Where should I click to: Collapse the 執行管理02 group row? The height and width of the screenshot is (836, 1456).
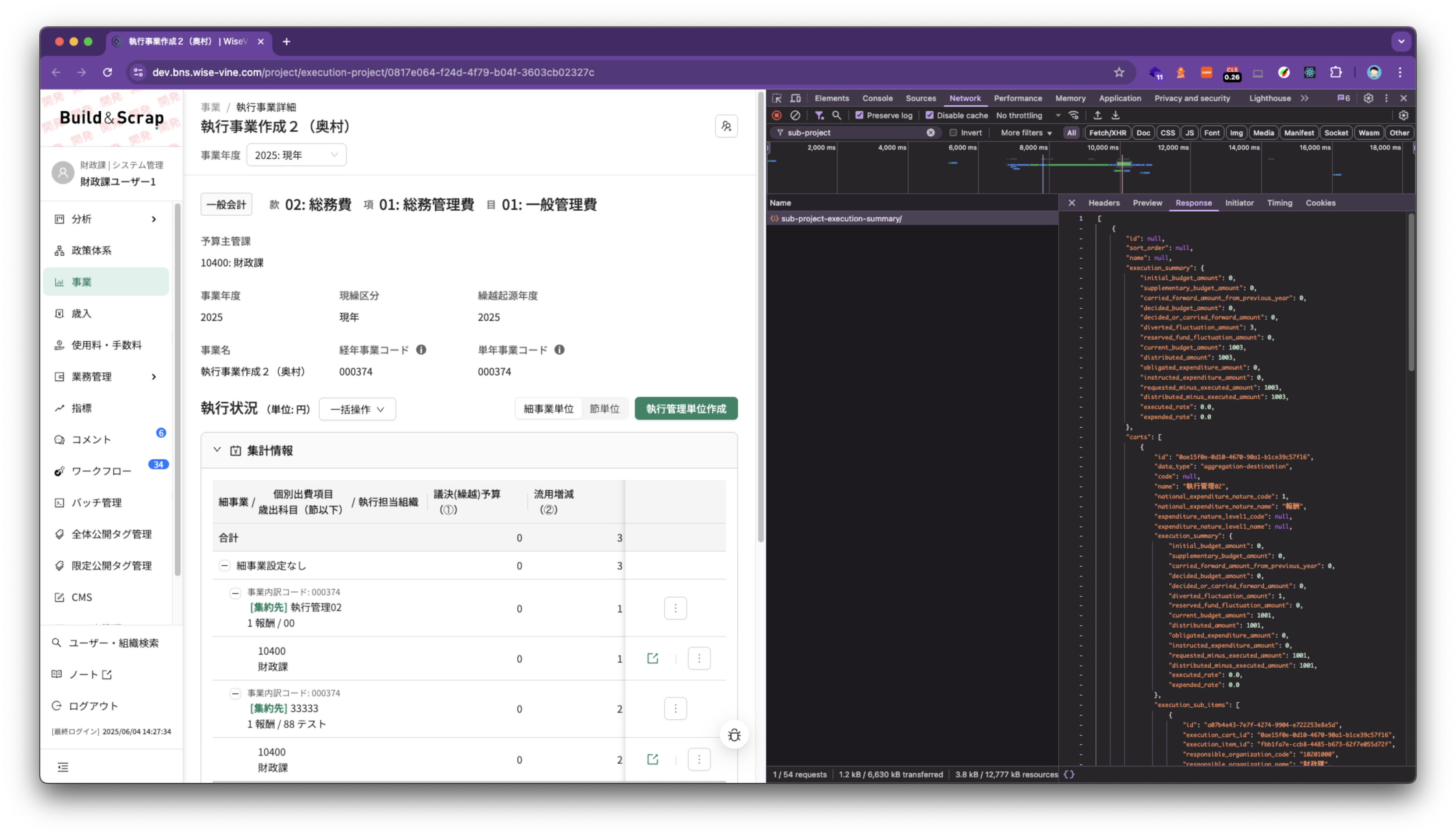(x=235, y=593)
